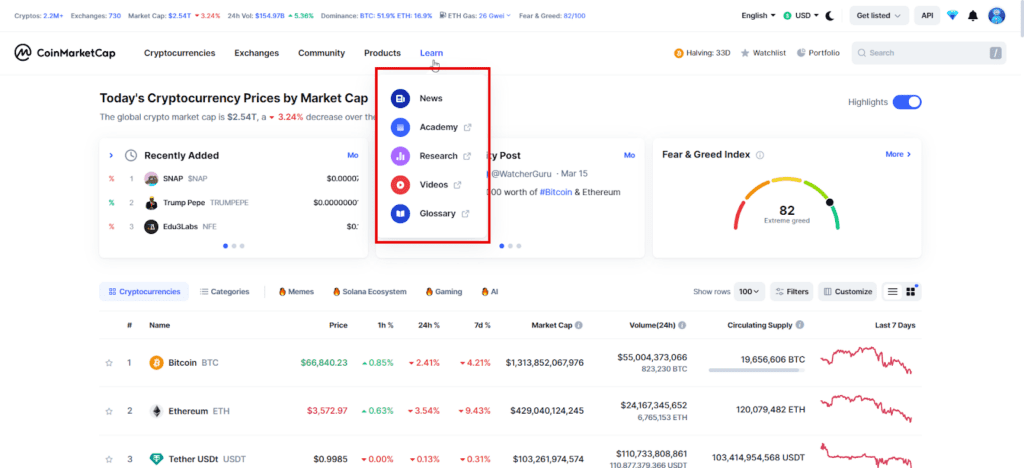Toggle dark mode moon icon

pos(830,16)
